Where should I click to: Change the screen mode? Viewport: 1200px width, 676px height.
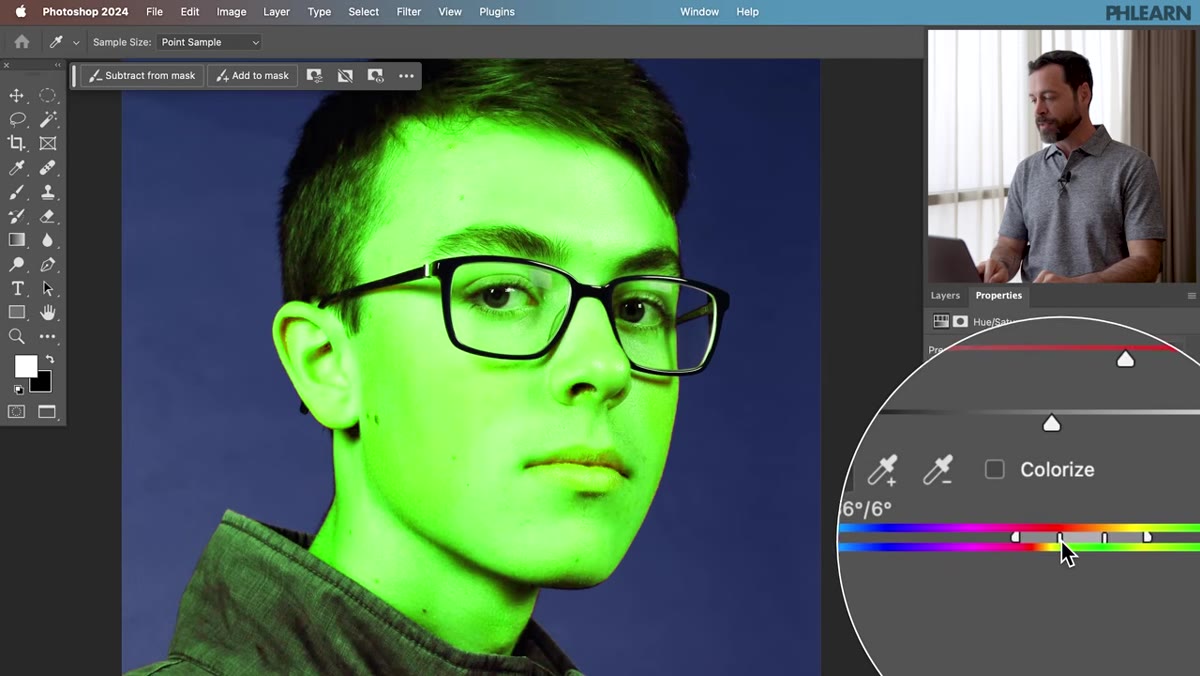click(47, 411)
